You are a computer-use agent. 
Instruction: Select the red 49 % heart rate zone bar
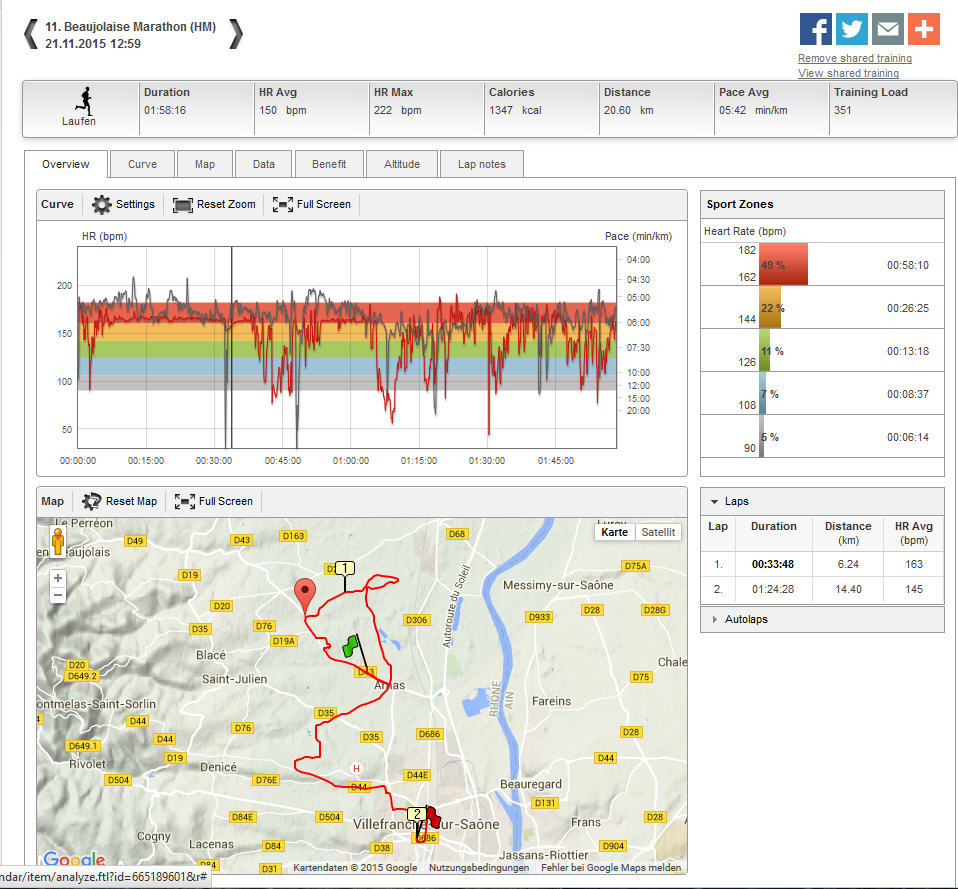click(783, 264)
